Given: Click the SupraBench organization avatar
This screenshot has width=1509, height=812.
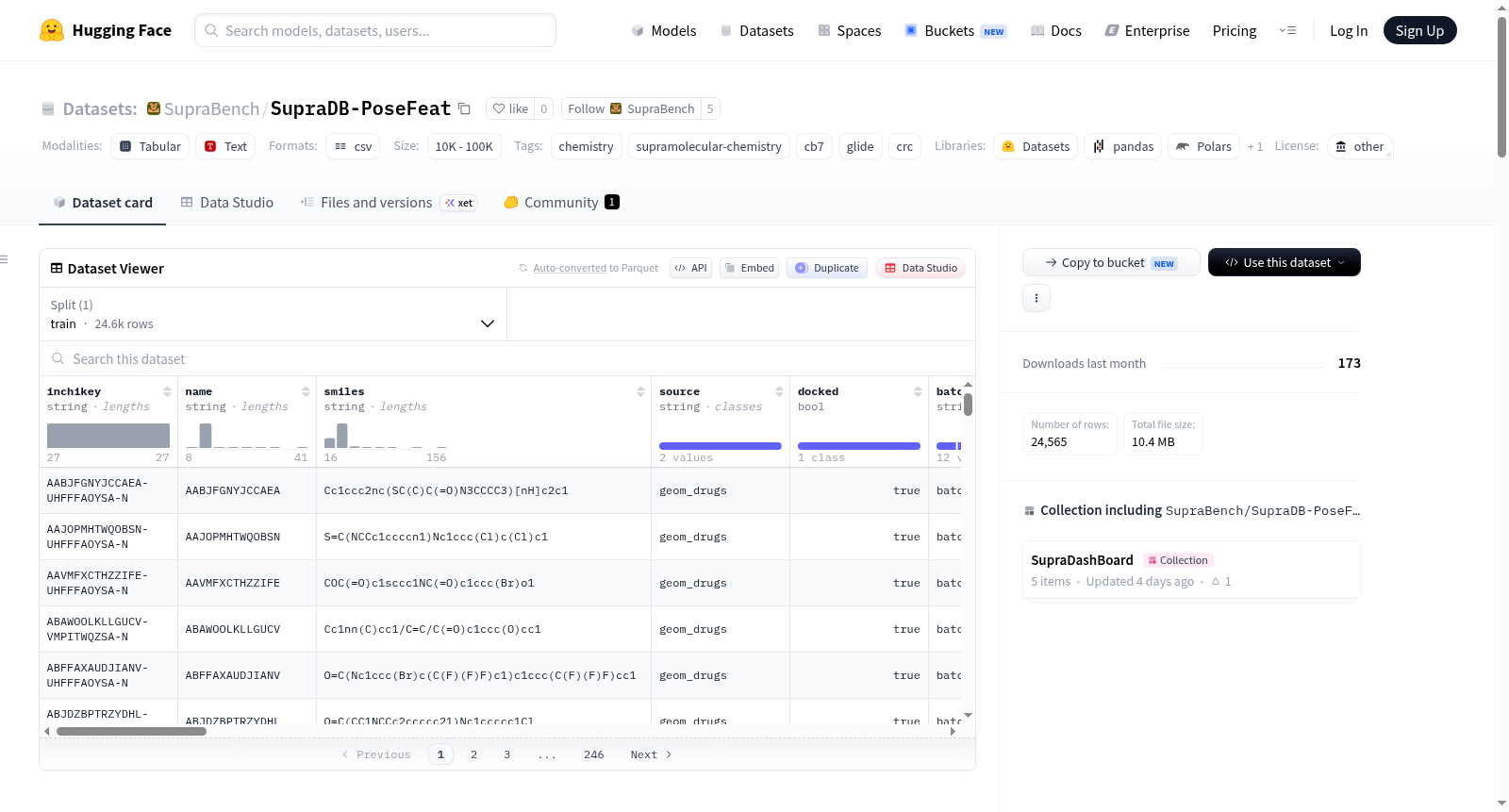Looking at the screenshot, I should (x=154, y=108).
